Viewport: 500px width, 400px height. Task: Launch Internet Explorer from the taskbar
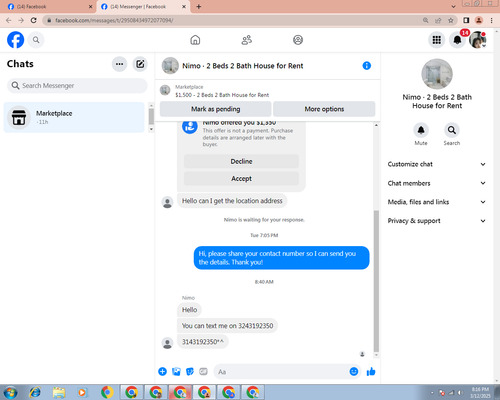35,392
